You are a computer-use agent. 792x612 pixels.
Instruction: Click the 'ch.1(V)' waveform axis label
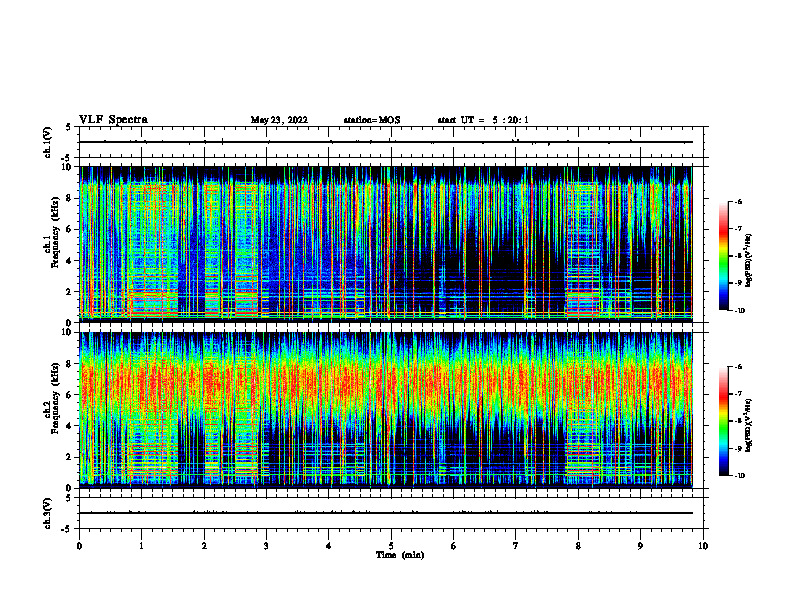pyautogui.click(x=47, y=142)
